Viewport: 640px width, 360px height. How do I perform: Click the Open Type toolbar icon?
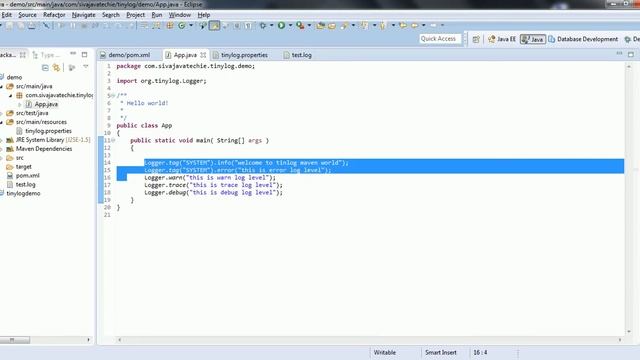pyautogui.click(x=320, y=25)
